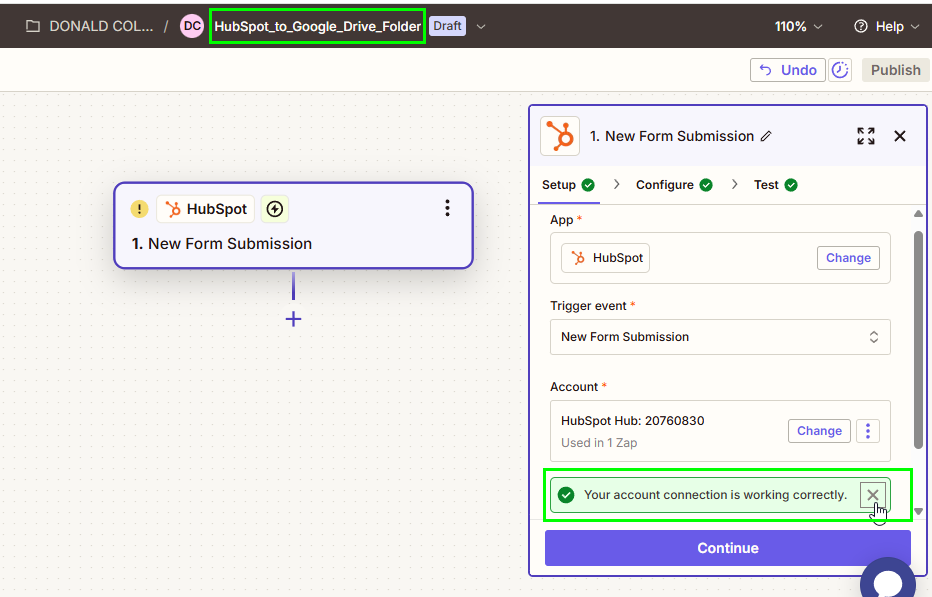Viewport: 932px width, 597px height.
Task: Click the pencil icon to rename step
Action: click(x=766, y=136)
